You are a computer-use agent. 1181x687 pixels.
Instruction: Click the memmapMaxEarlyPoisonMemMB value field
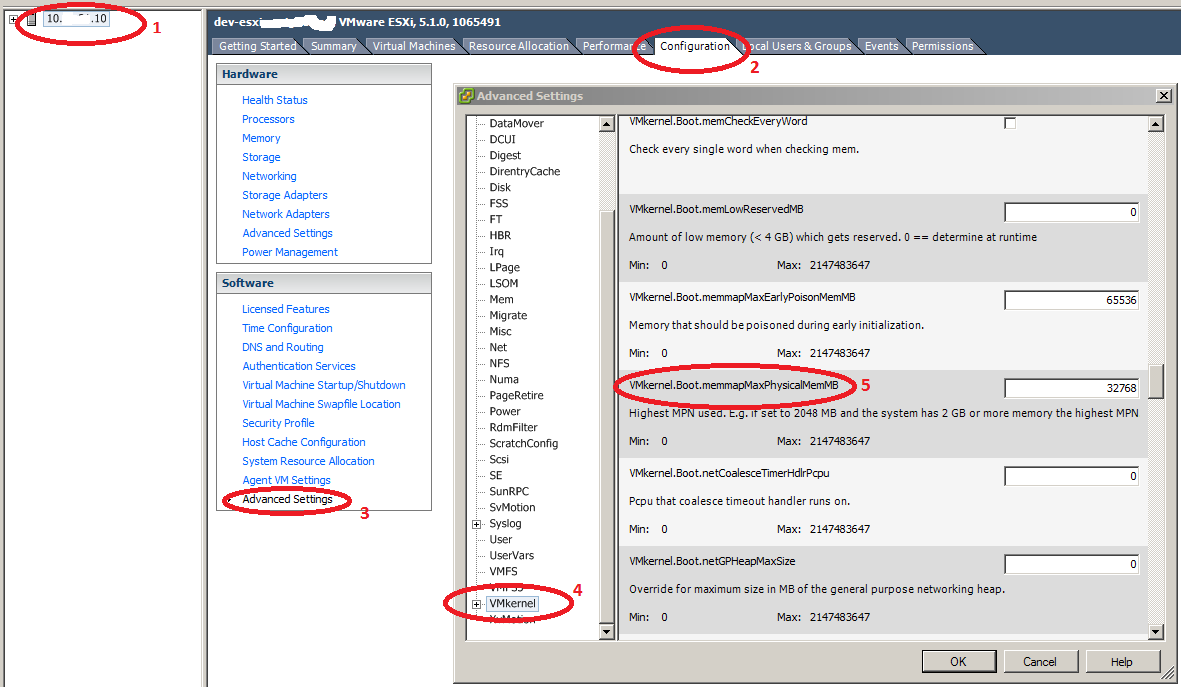(1071, 300)
